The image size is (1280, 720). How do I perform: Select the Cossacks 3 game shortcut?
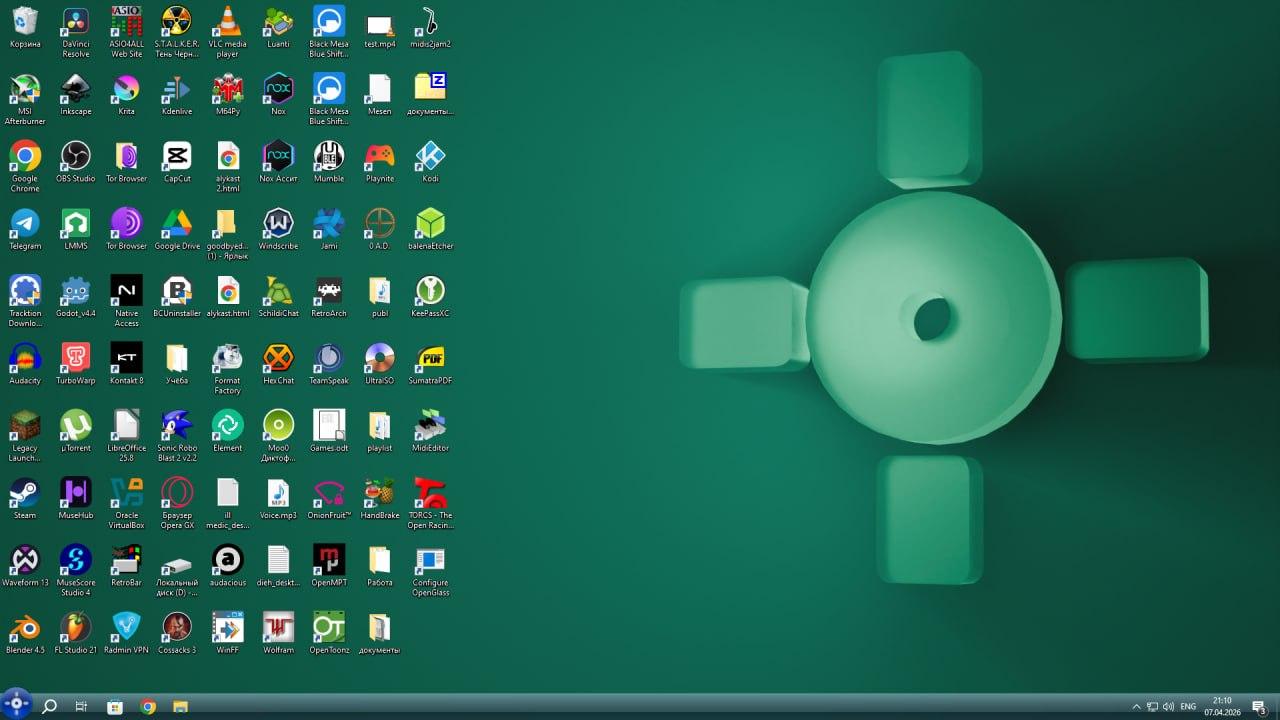[176, 632]
